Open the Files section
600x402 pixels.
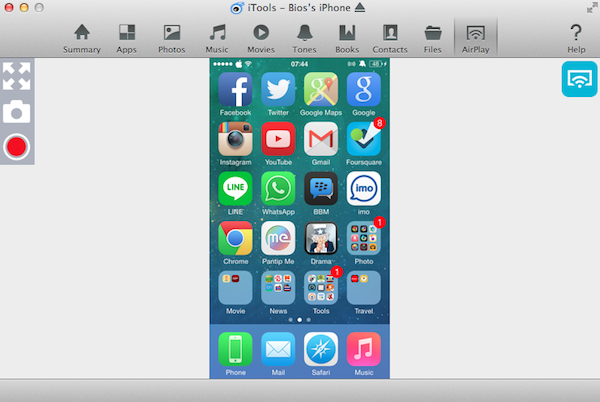(x=433, y=39)
